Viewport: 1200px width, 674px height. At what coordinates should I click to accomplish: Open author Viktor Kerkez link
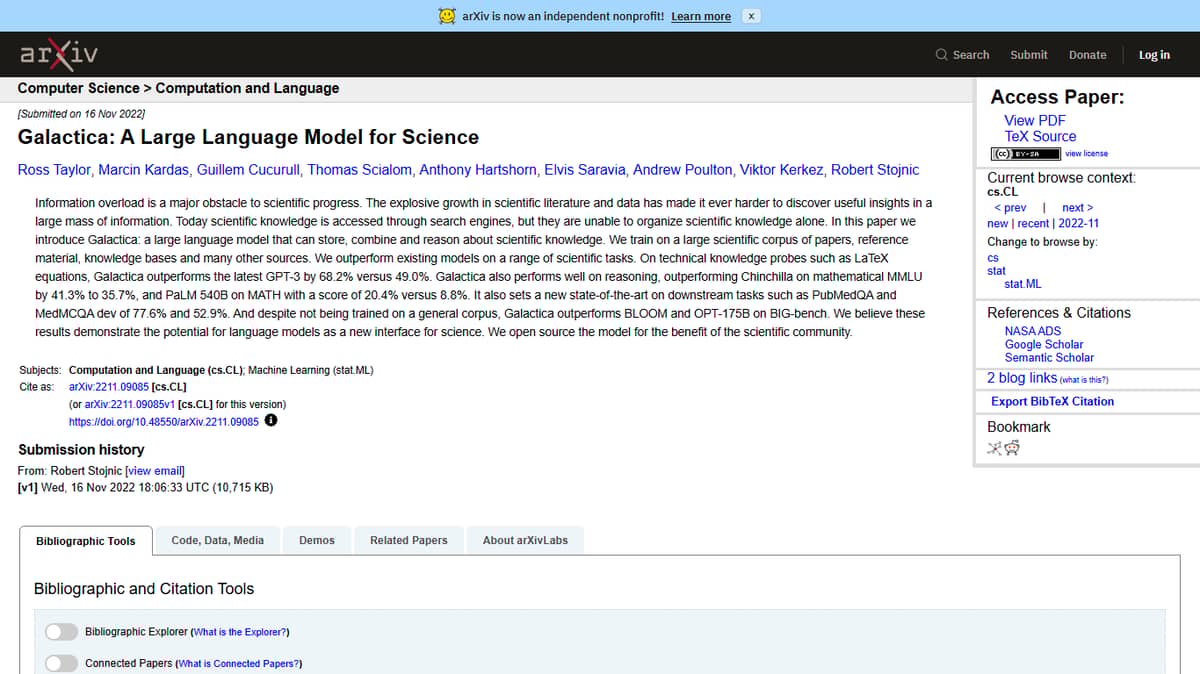coord(782,169)
